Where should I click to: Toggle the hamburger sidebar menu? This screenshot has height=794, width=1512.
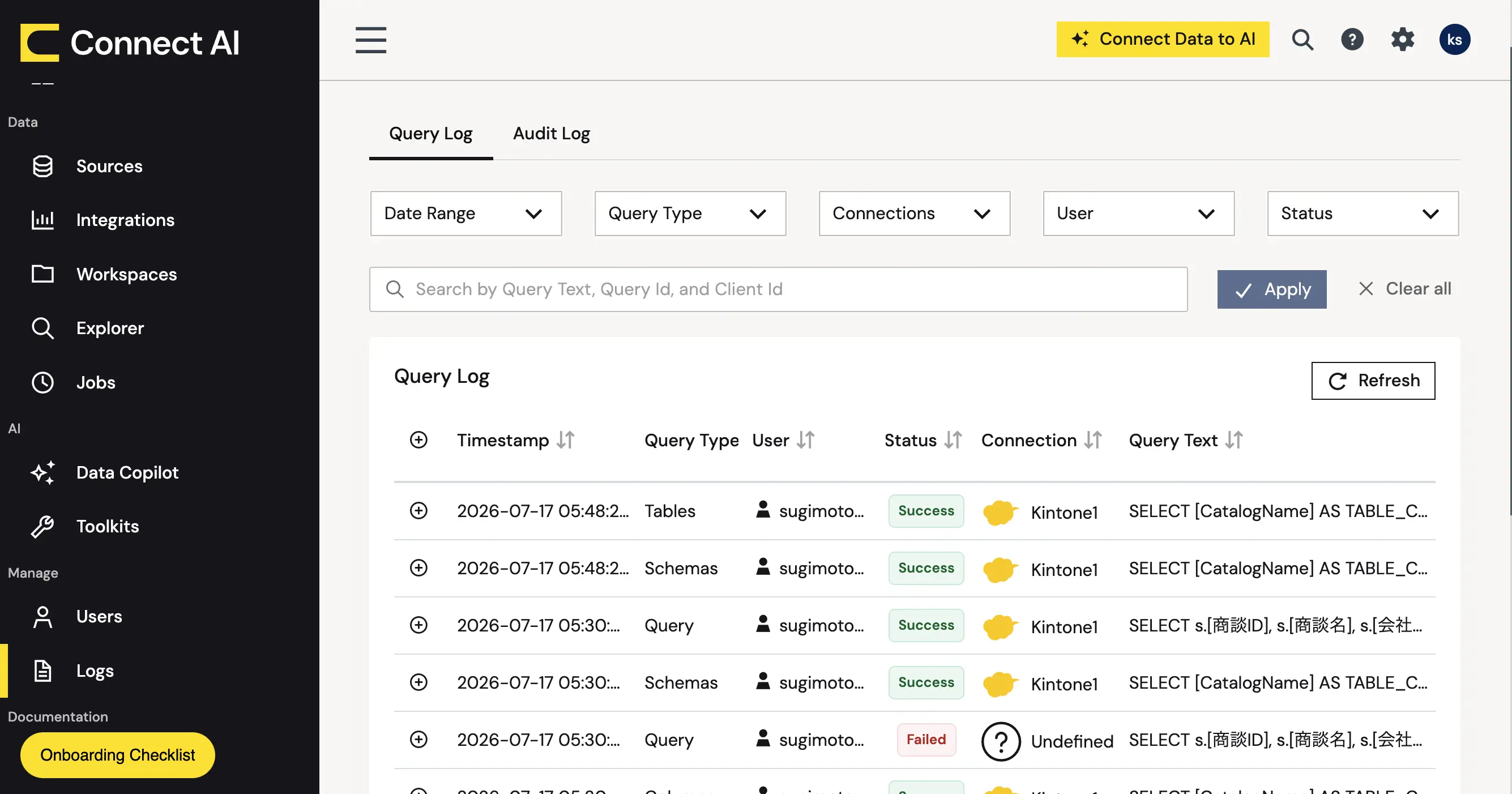point(371,40)
